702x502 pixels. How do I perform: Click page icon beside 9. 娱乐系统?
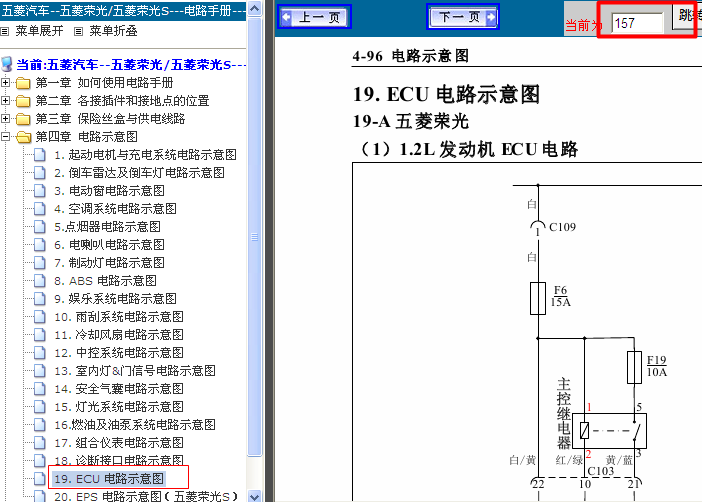pos(40,299)
